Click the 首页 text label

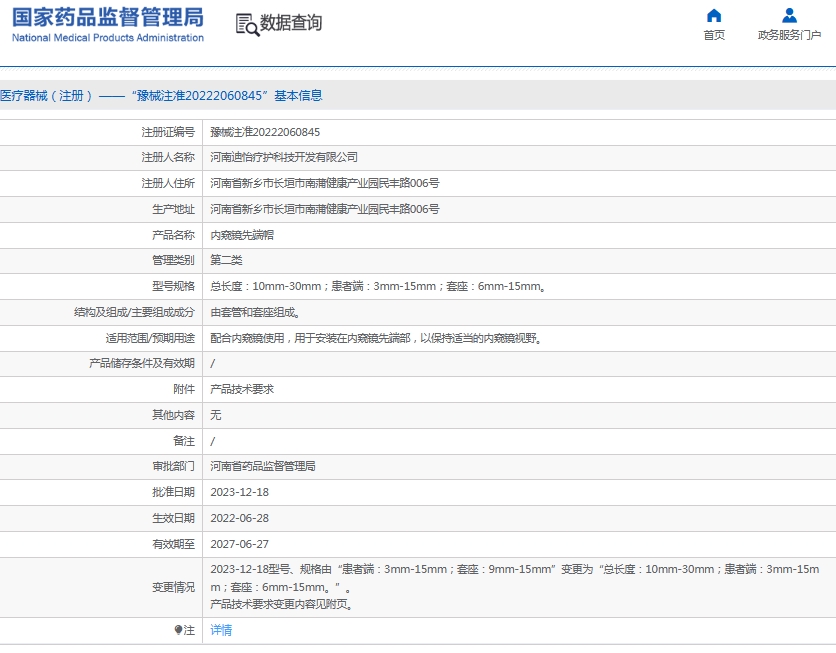[x=714, y=35]
